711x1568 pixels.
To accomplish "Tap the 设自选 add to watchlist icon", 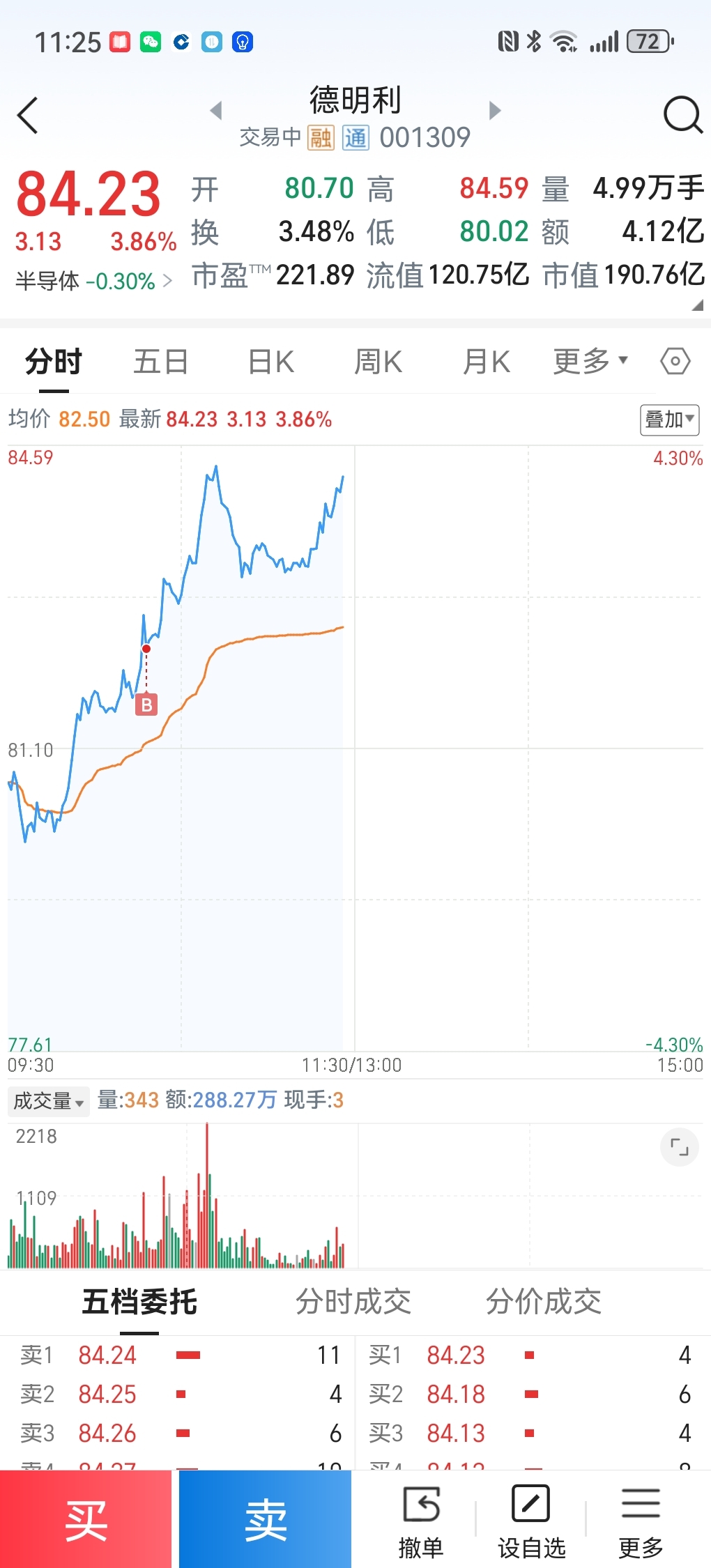I will (531, 1521).
